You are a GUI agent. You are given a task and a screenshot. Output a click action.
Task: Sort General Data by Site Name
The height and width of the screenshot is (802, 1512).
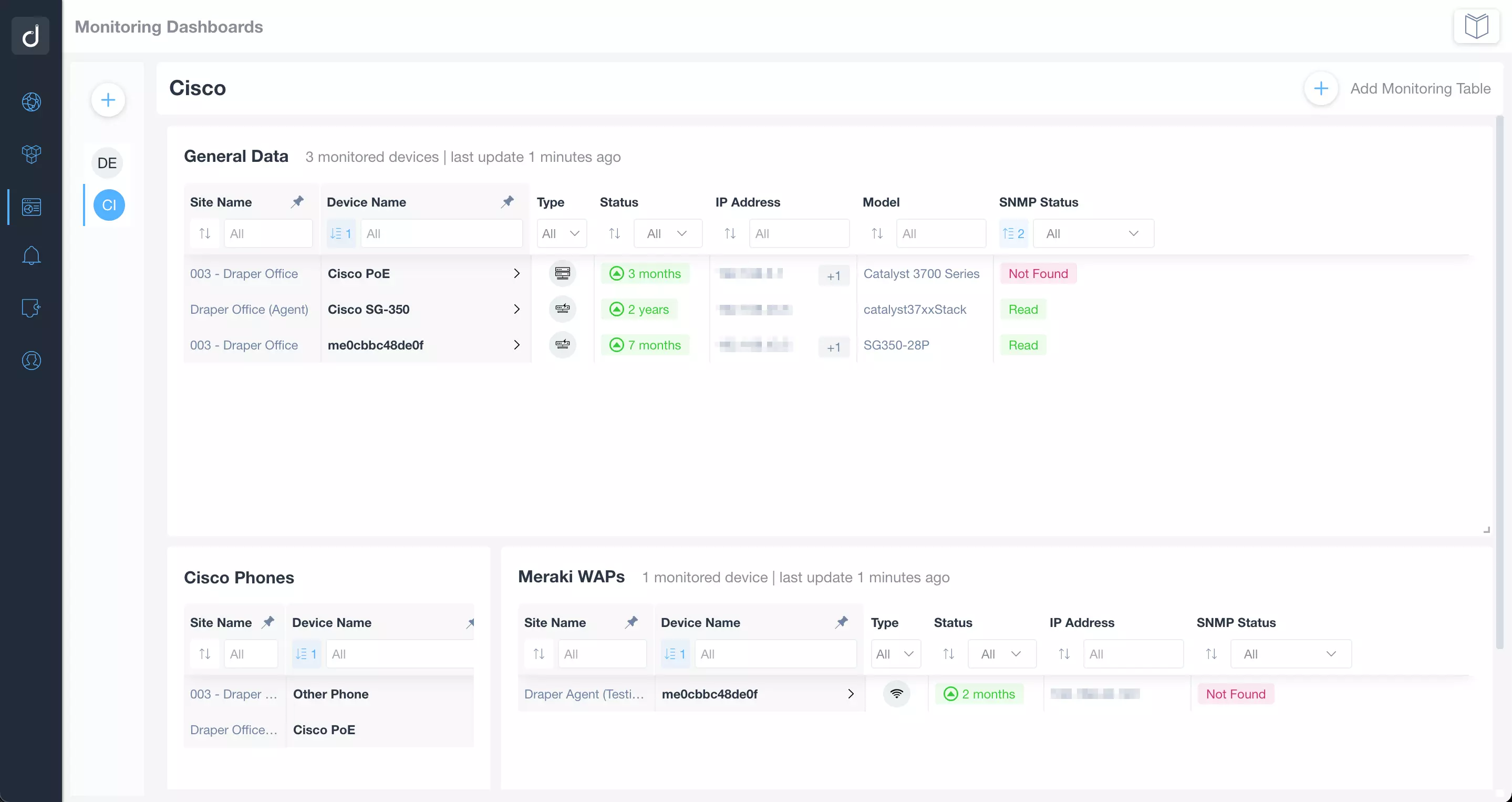205,234
